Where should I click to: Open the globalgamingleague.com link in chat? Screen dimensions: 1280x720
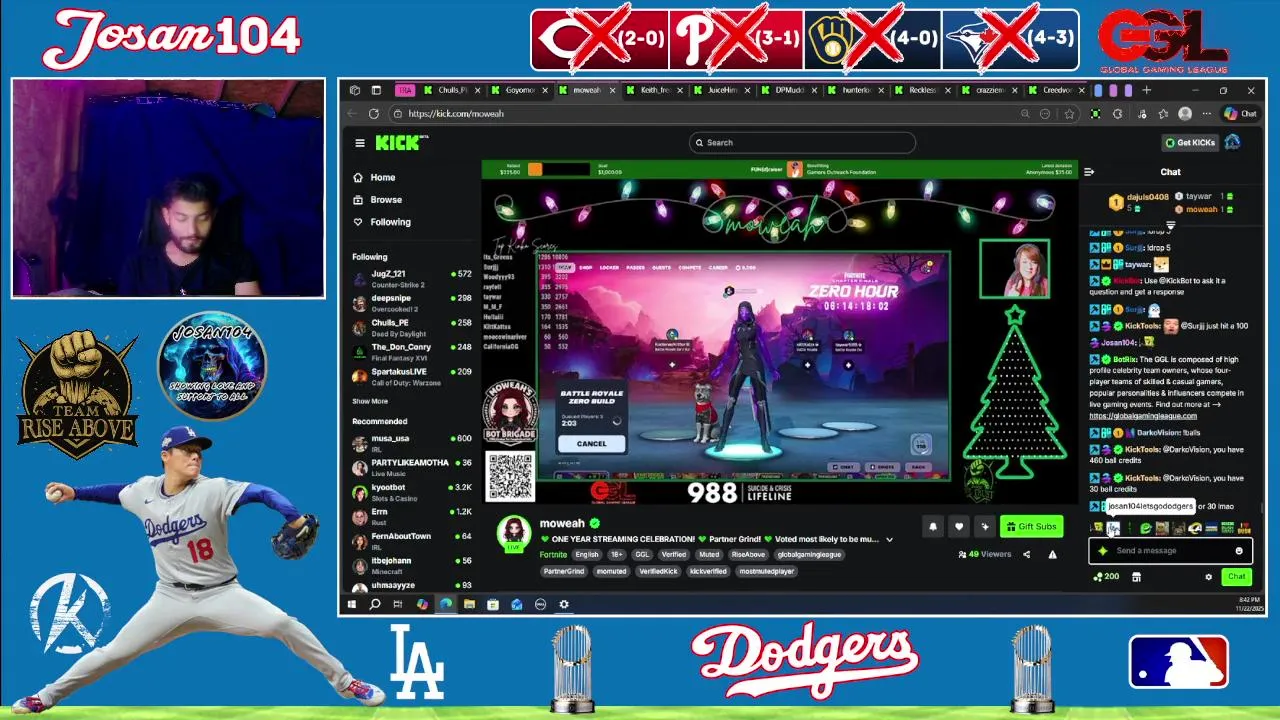tap(1142, 416)
